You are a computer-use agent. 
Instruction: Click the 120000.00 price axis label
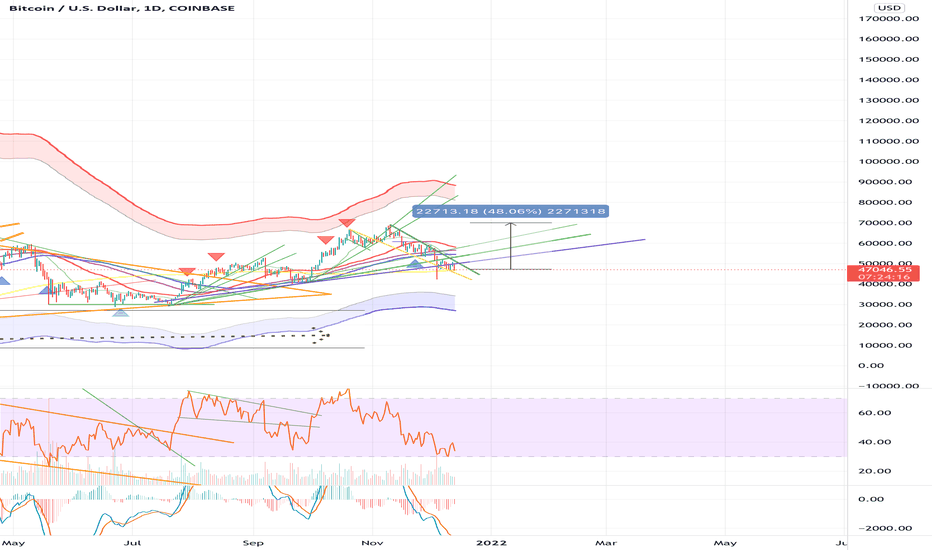point(889,121)
